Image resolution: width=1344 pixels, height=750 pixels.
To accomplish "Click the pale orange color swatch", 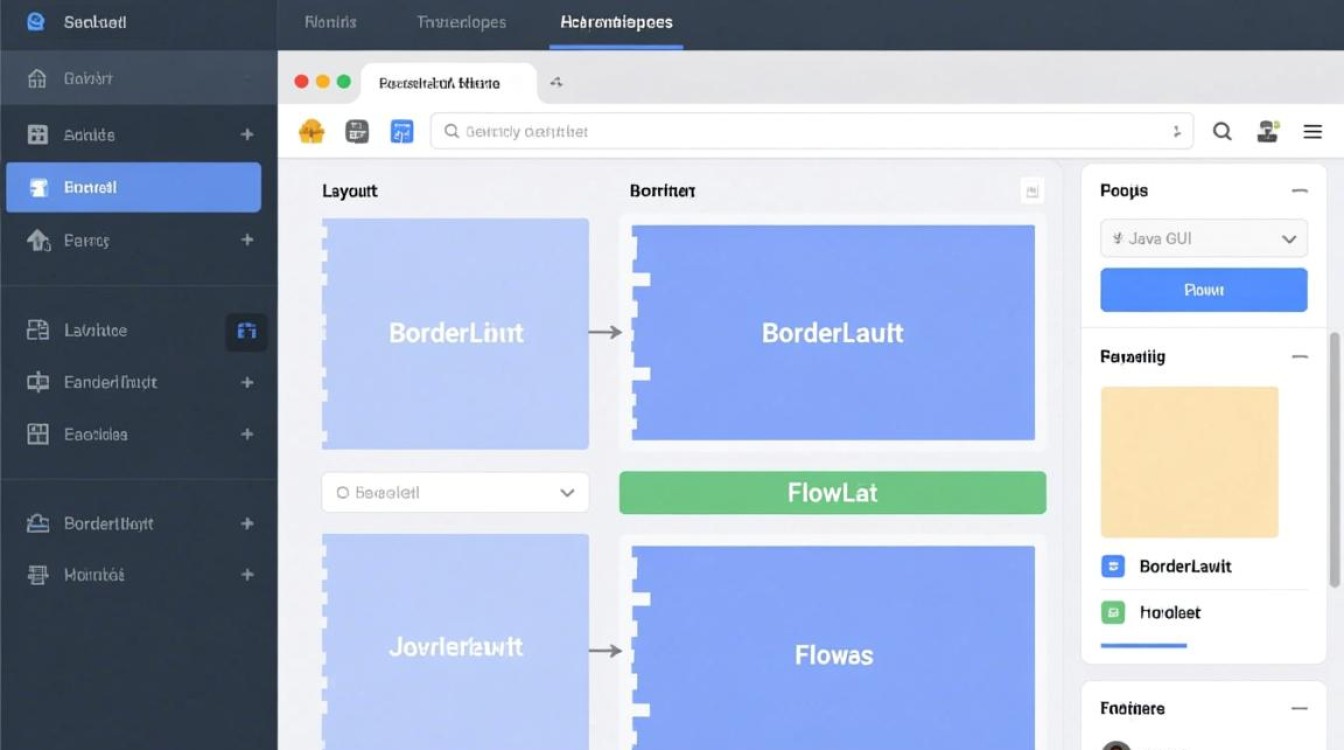I will coord(1189,462).
